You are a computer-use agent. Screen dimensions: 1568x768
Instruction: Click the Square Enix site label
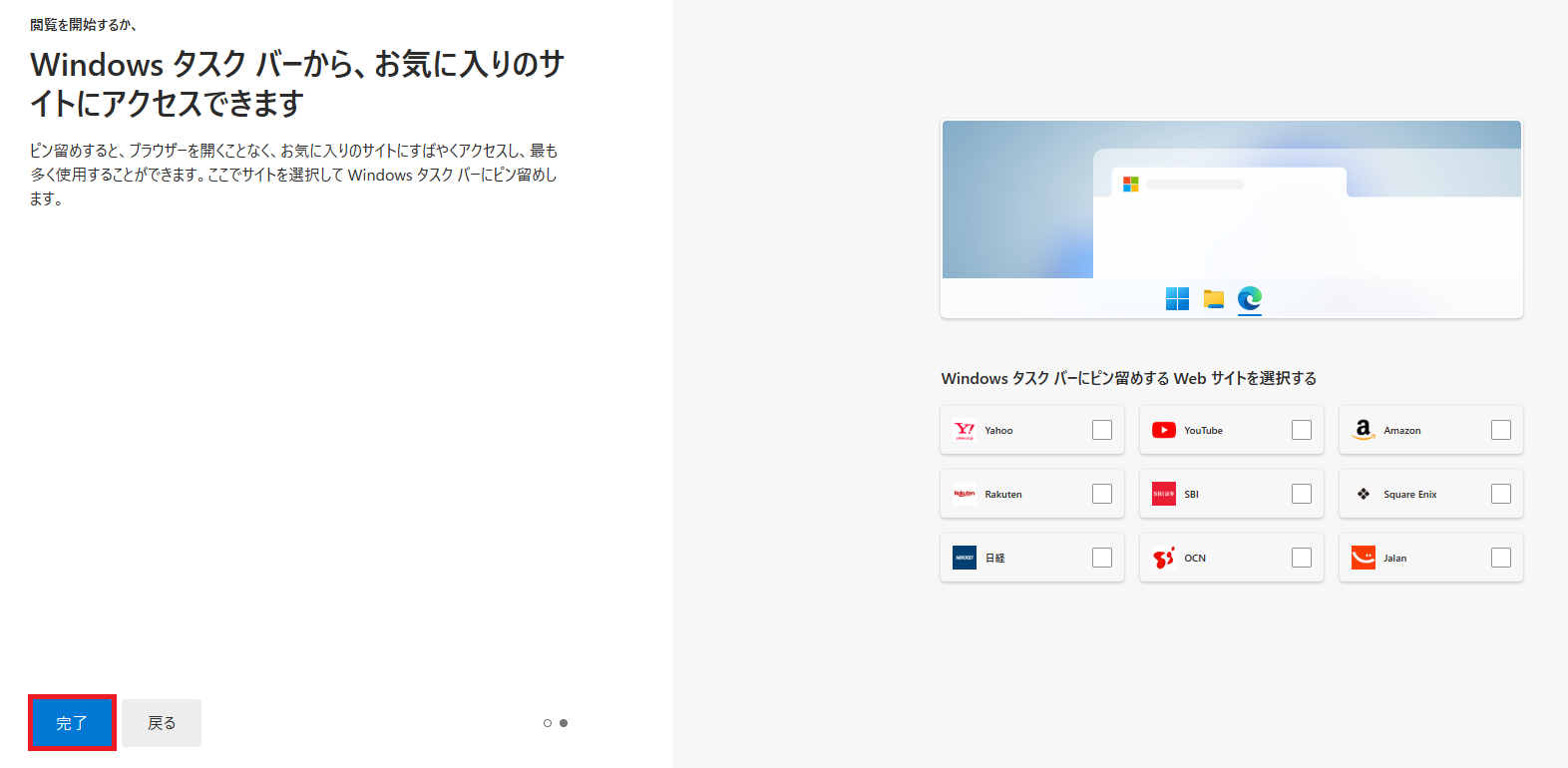pyautogui.click(x=1410, y=495)
